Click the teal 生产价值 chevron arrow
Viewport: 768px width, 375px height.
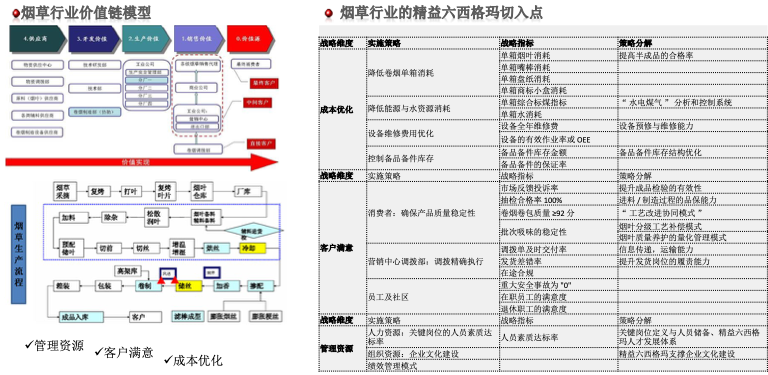tap(147, 39)
